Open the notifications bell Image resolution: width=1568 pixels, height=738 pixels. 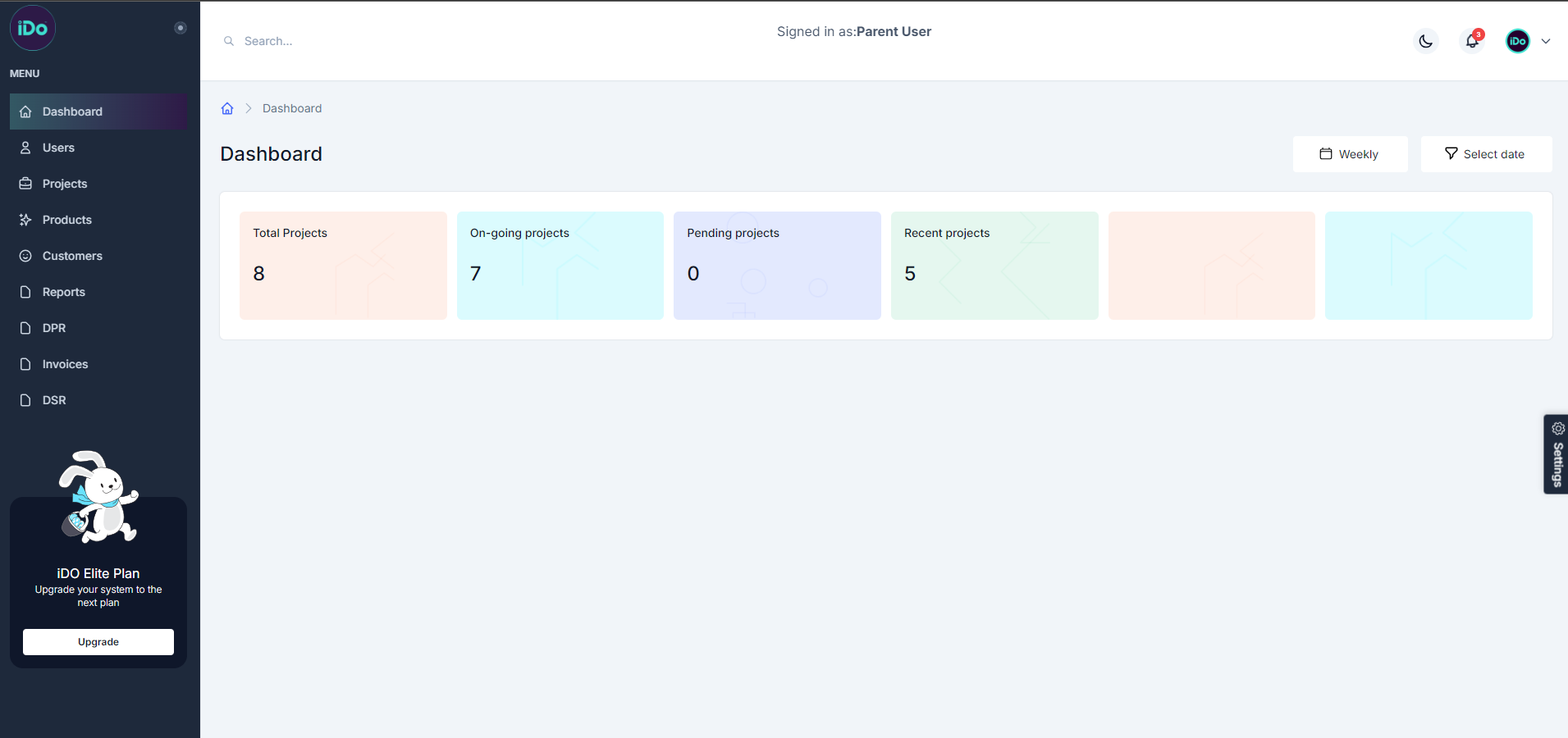[1472, 41]
